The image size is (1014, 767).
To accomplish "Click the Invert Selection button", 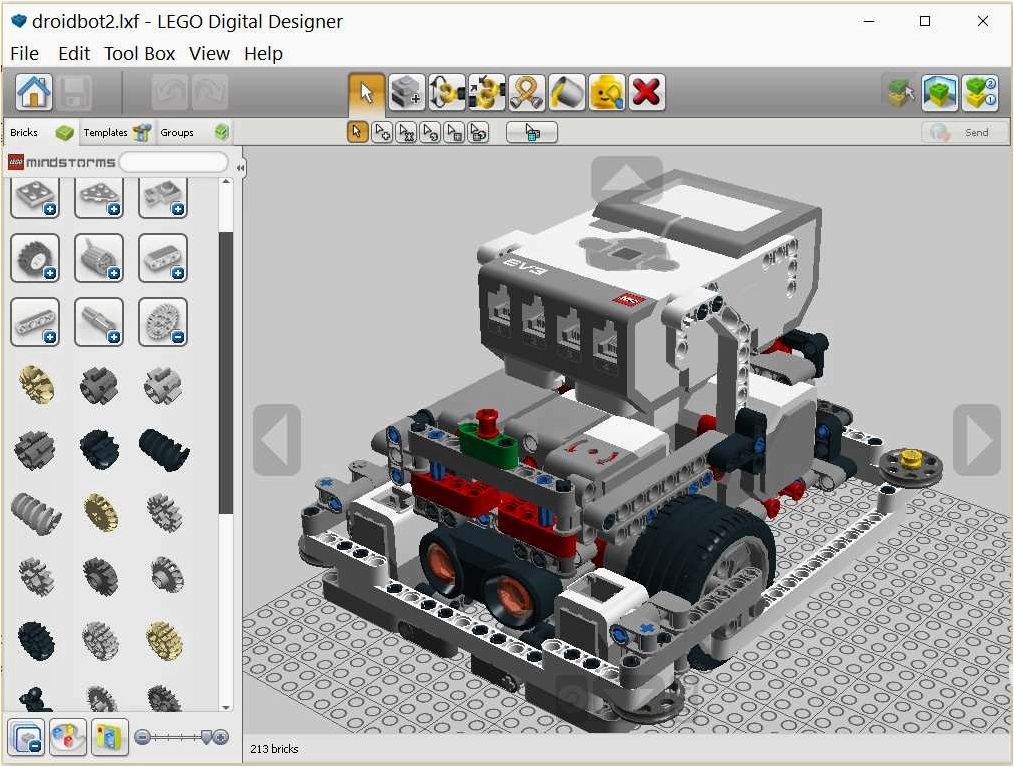I will [532, 132].
